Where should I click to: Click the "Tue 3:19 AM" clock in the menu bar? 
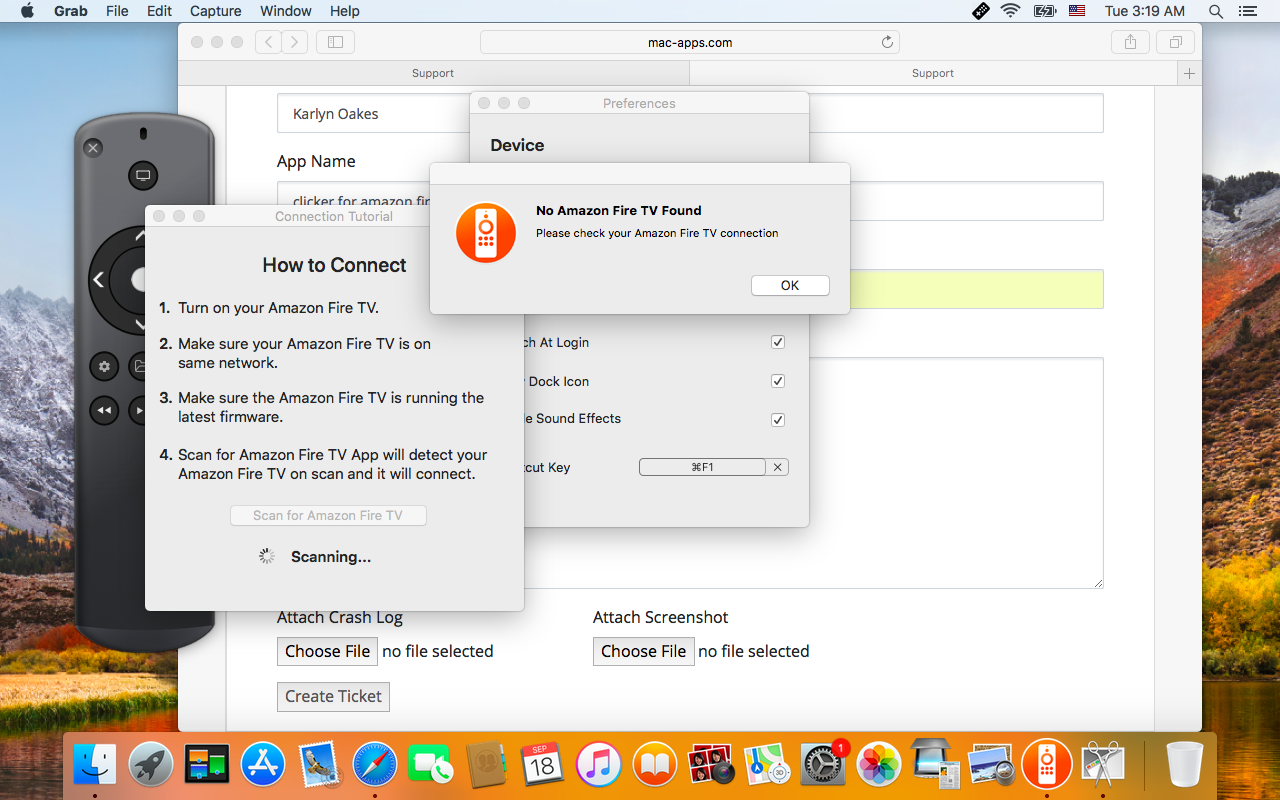coord(1145,11)
